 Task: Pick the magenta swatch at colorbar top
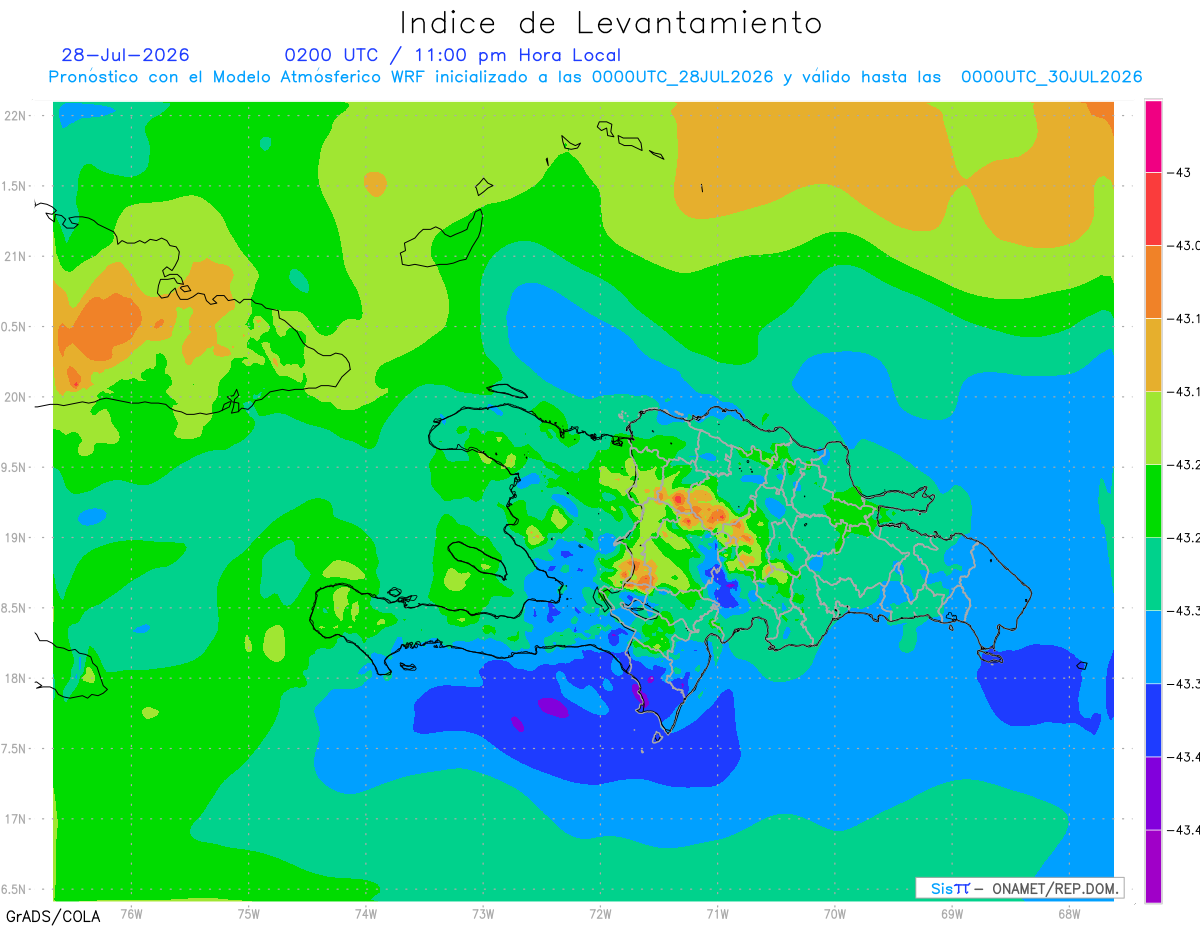pos(1153,136)
